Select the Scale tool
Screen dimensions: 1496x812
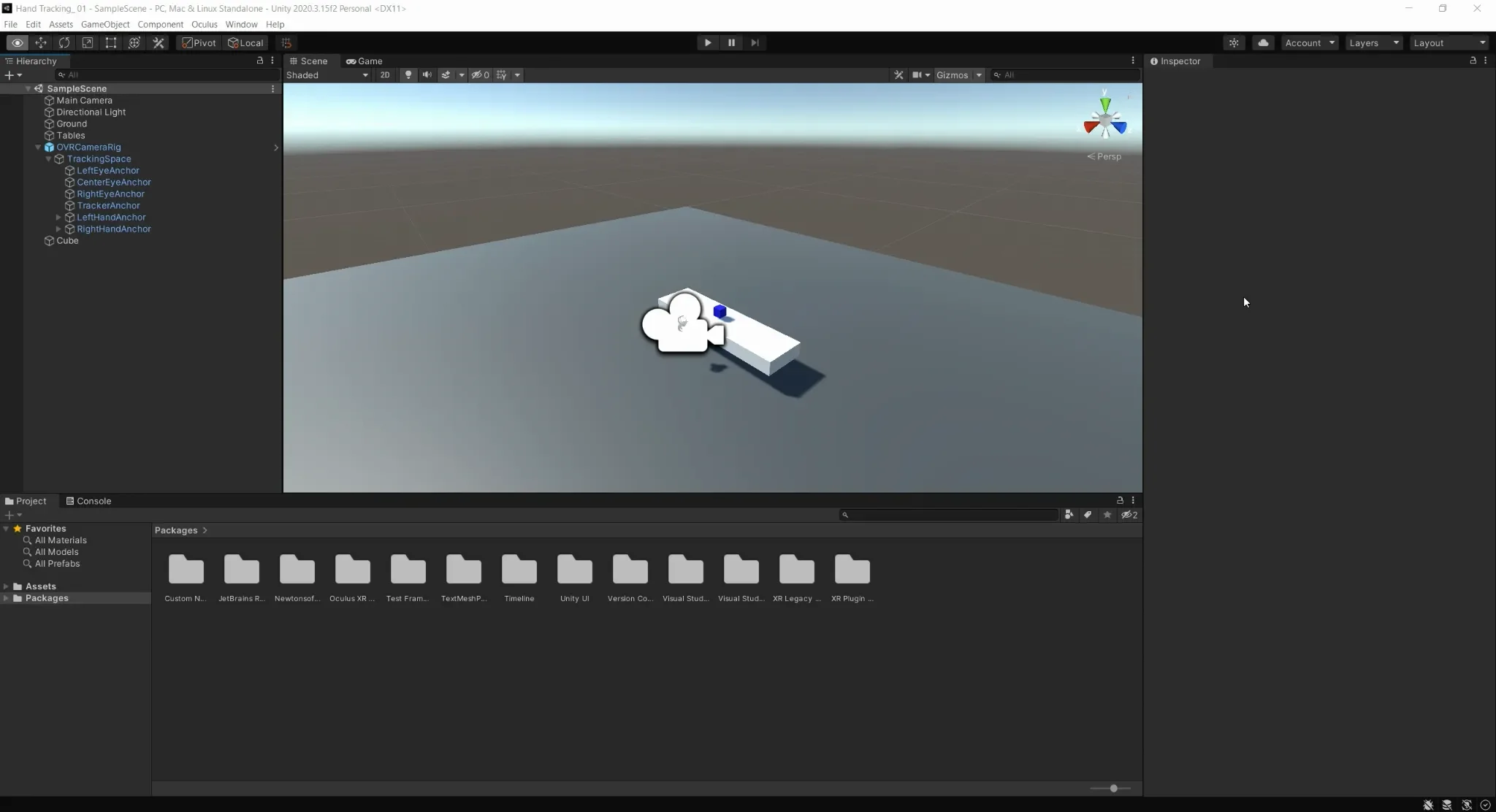click(88, 43)
